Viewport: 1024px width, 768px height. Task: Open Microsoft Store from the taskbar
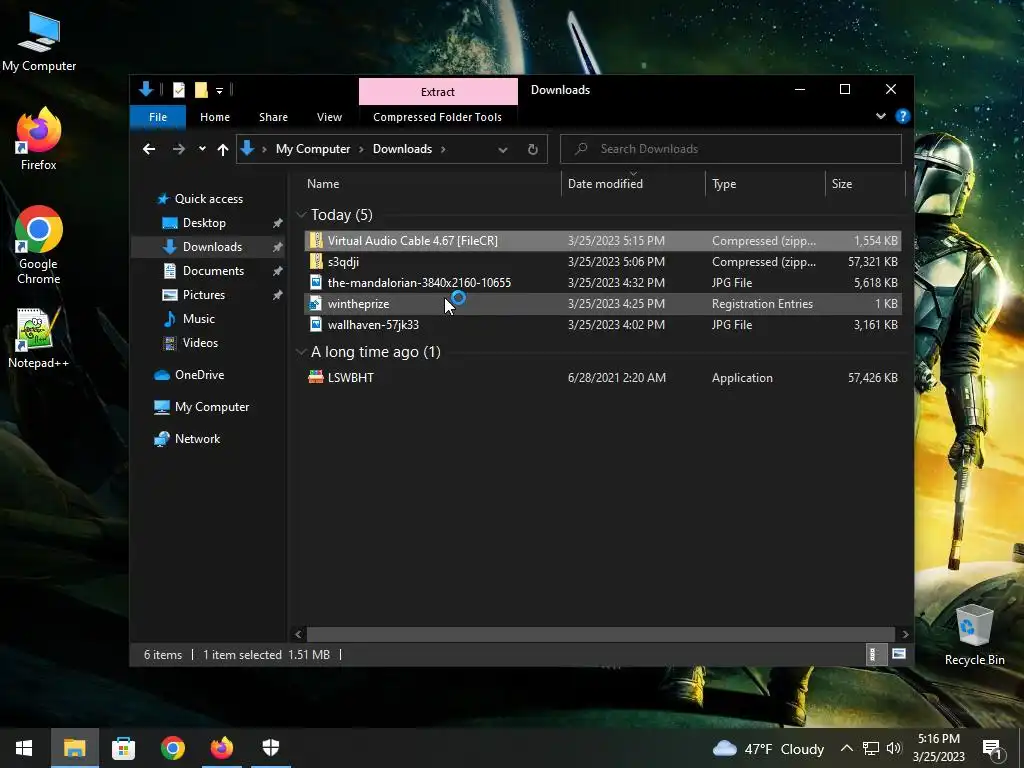click(x=123, y=748)
